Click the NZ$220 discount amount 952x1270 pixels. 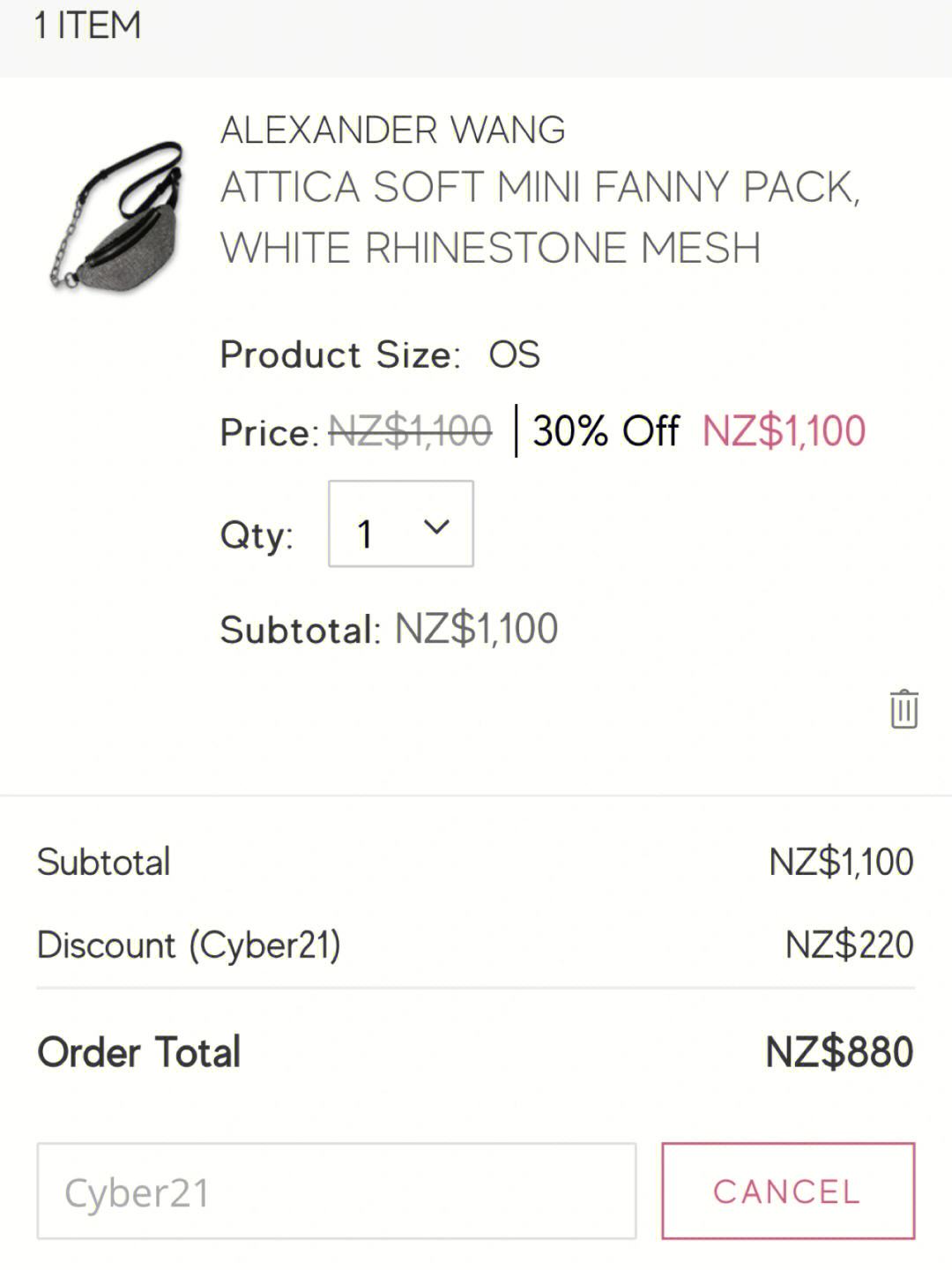pos(849,945)
